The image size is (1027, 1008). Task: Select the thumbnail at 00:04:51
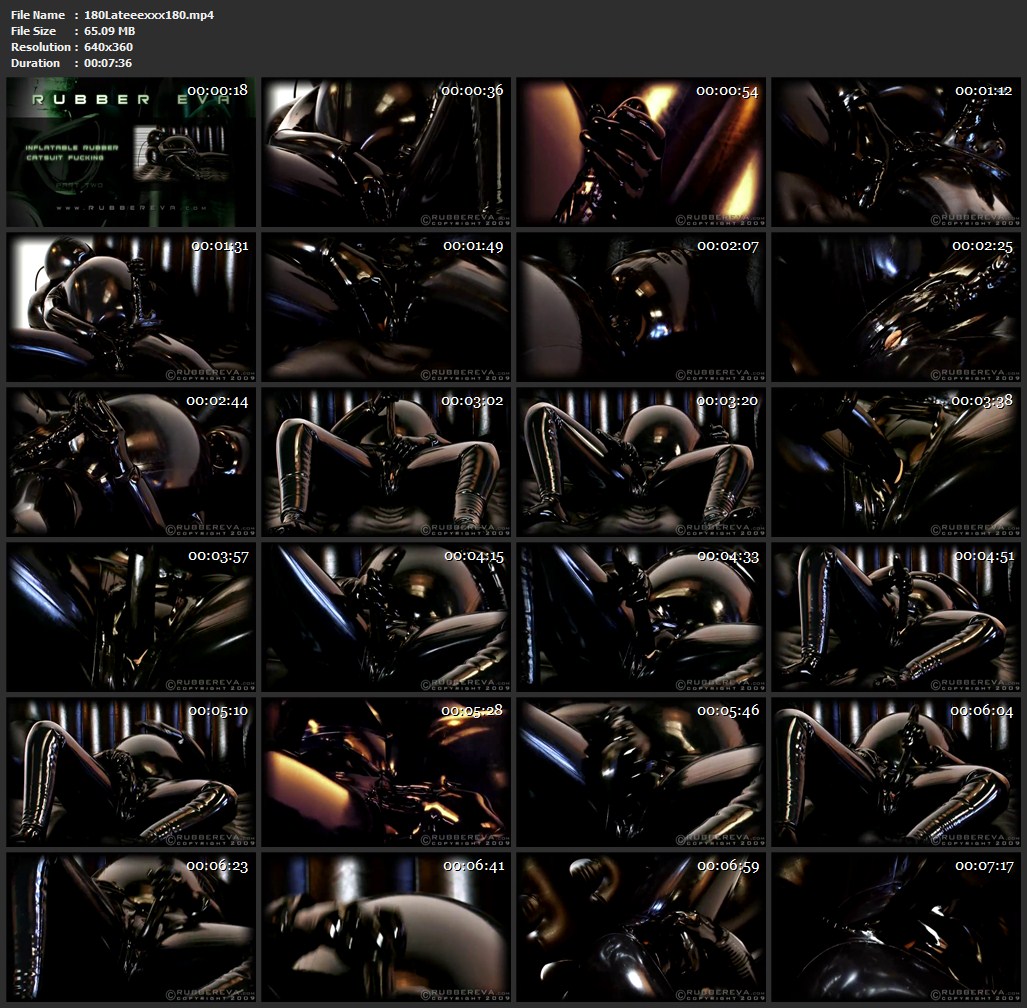(x=896, y=617)
